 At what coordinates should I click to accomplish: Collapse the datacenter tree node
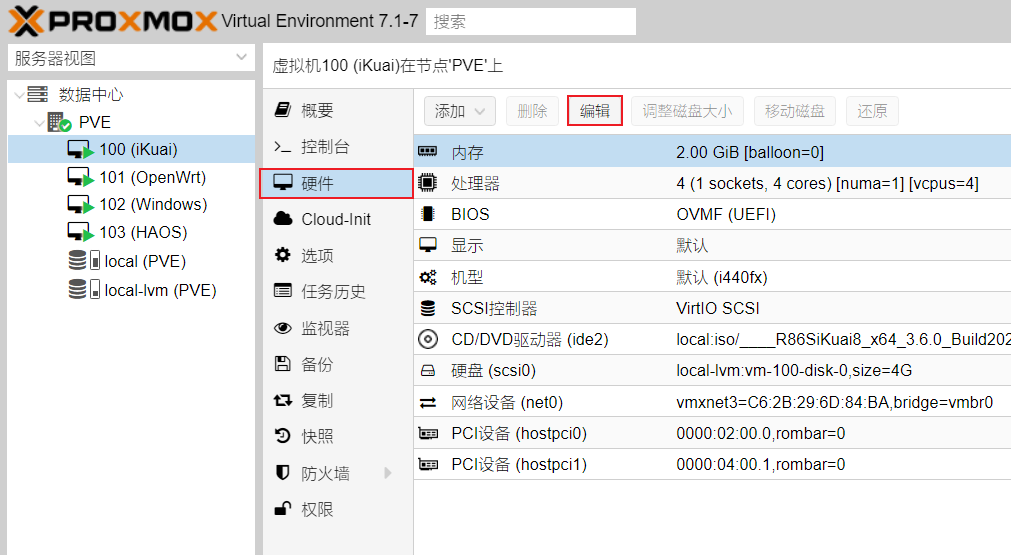pos(19,95)
